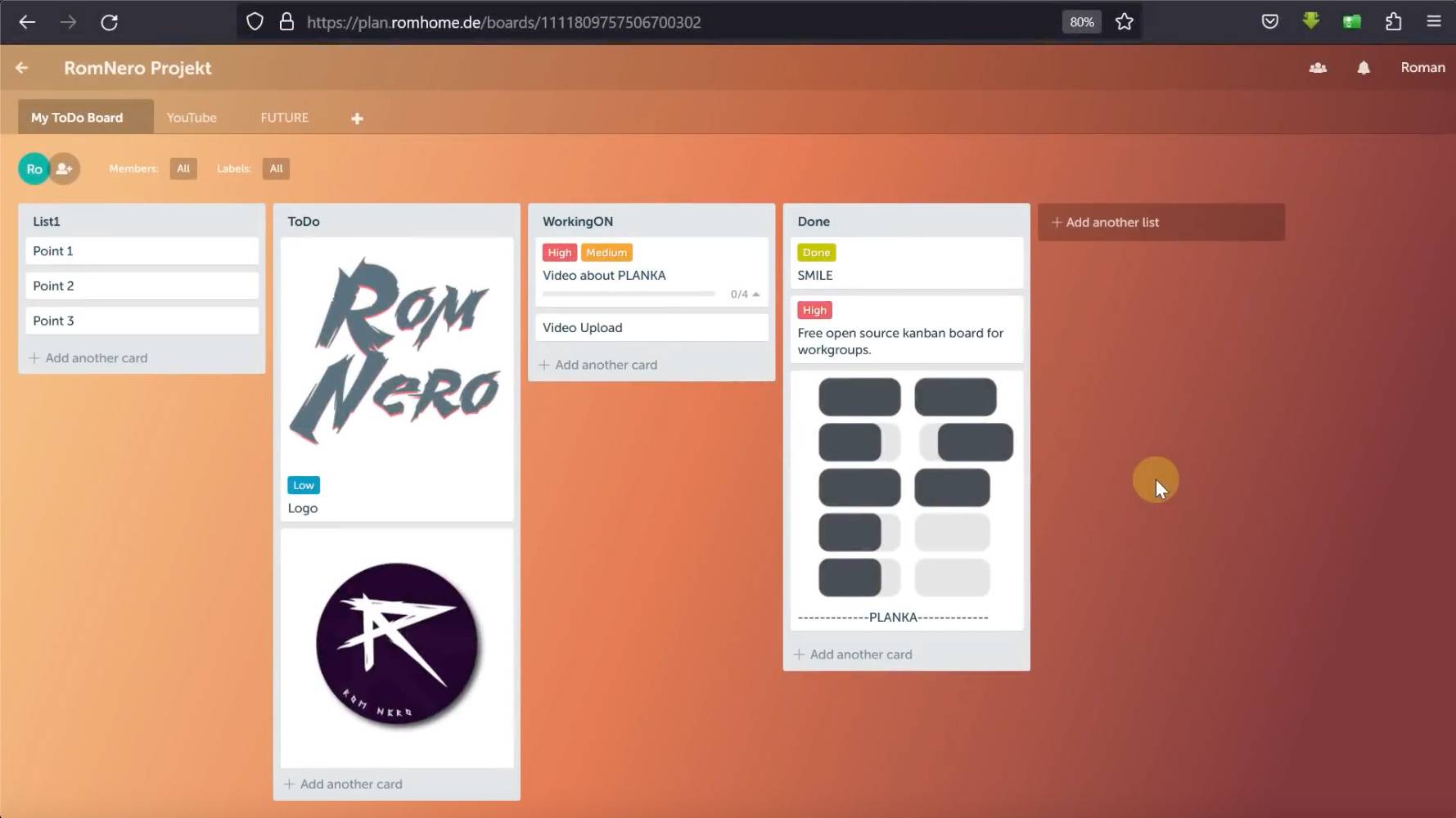Open the round R logo card image

coord(397,646)
